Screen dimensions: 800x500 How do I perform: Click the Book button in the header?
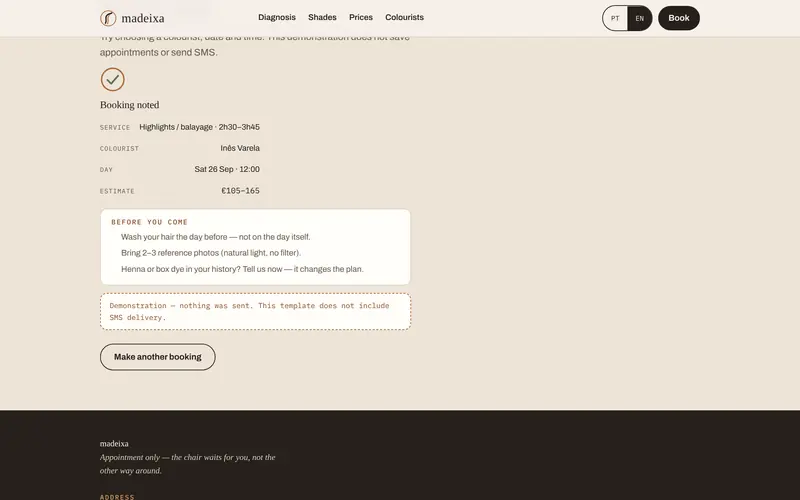click(679, 18)
